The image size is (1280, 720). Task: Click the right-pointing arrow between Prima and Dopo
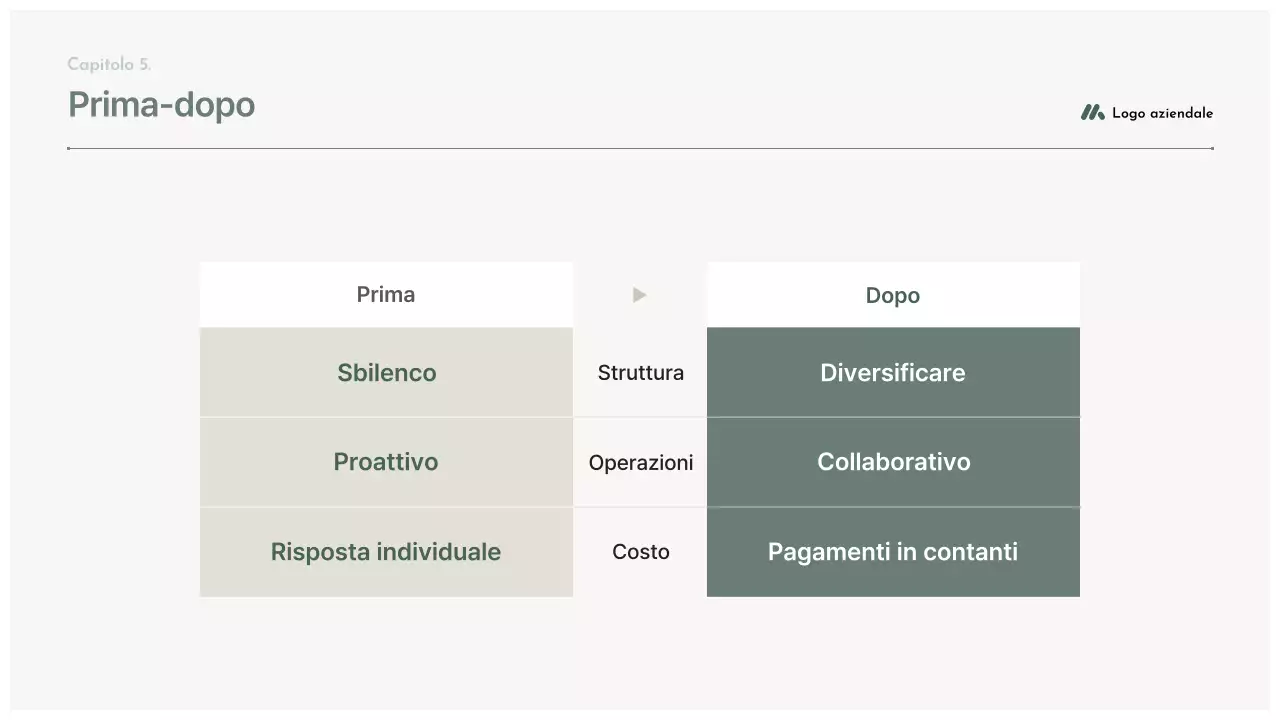coord(640,295)
